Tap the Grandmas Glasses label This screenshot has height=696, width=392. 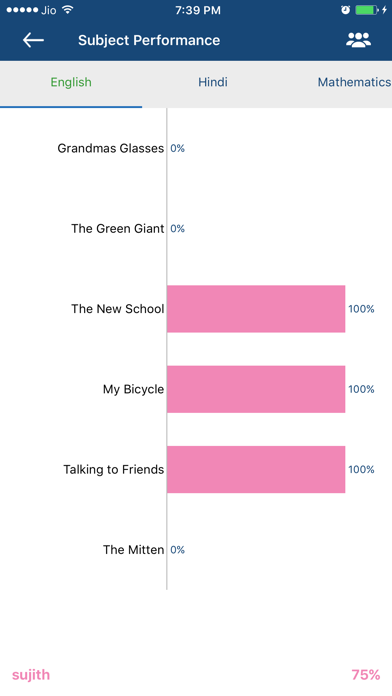tap(111, 148)
